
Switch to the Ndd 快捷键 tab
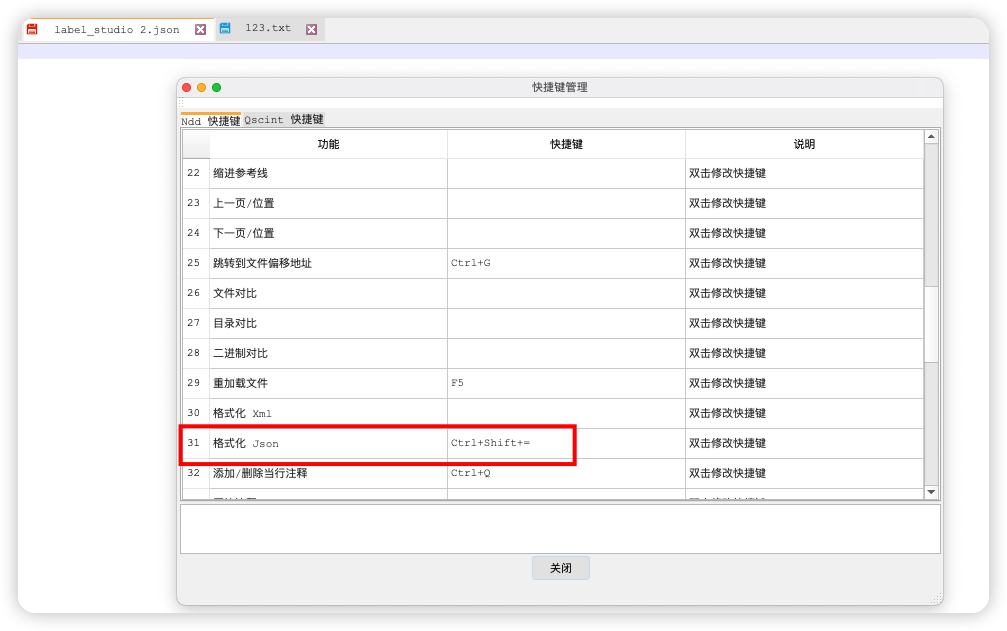(208, 119)
